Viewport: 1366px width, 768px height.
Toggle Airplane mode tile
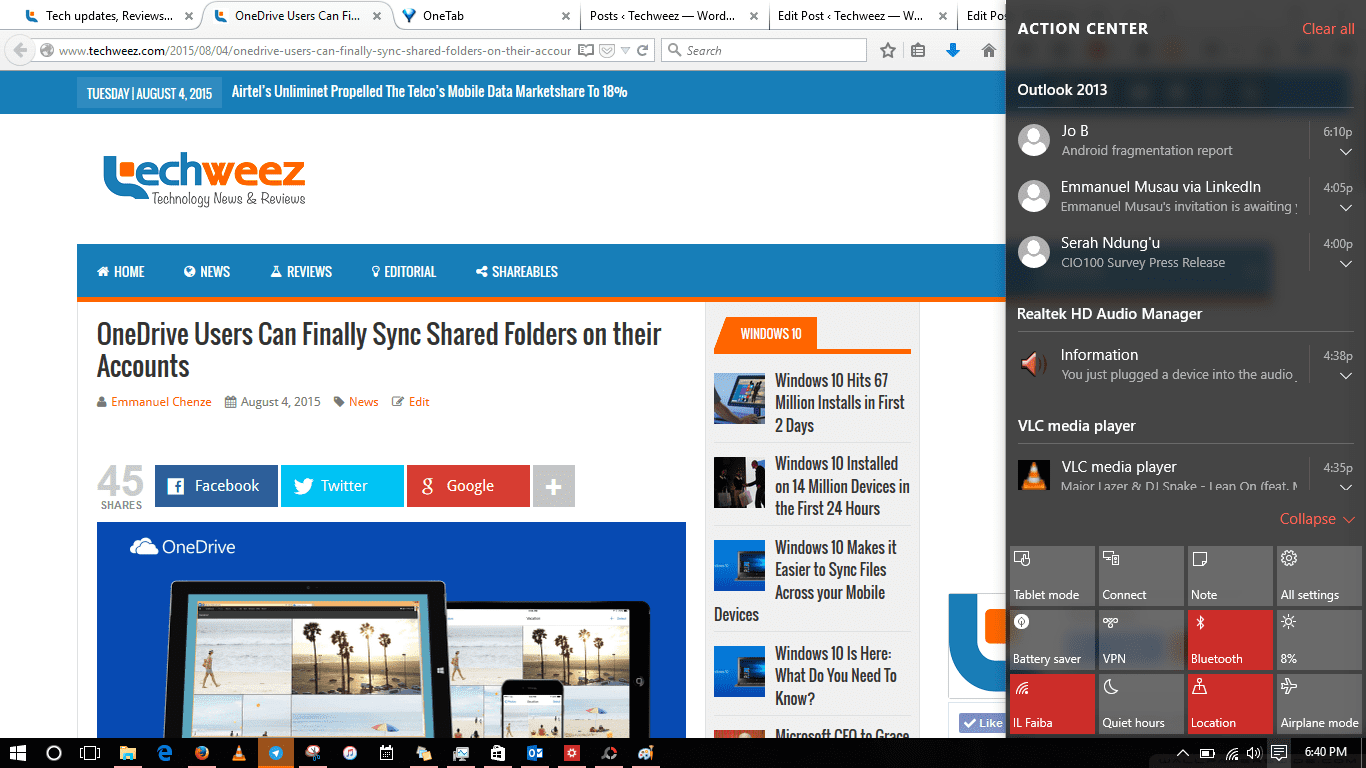coord(1319,704)
